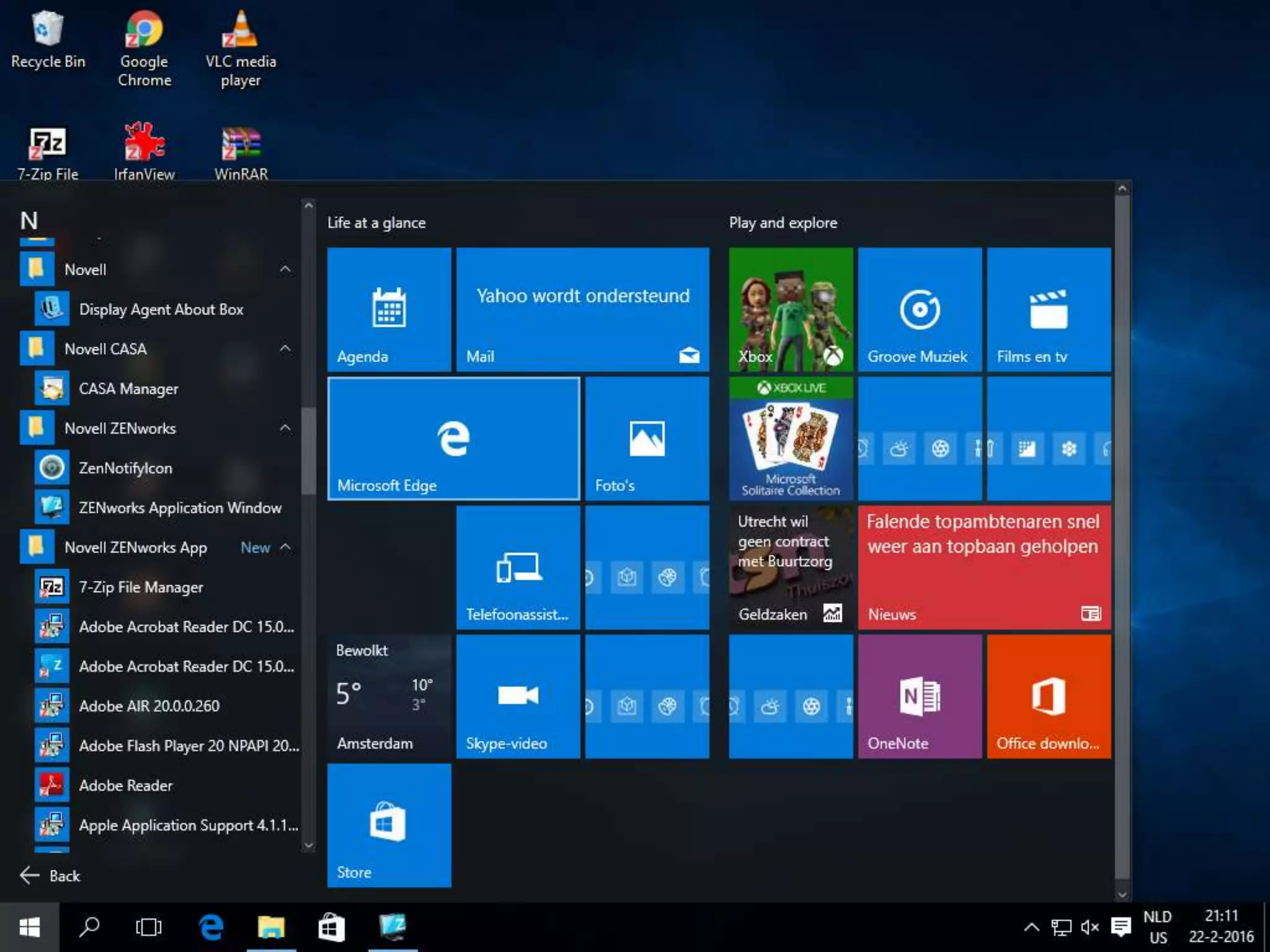The width and height of the screenshot is (1270, 952).
Task: Open the clock showing 21:11
Action: (x=1221, y=927)
